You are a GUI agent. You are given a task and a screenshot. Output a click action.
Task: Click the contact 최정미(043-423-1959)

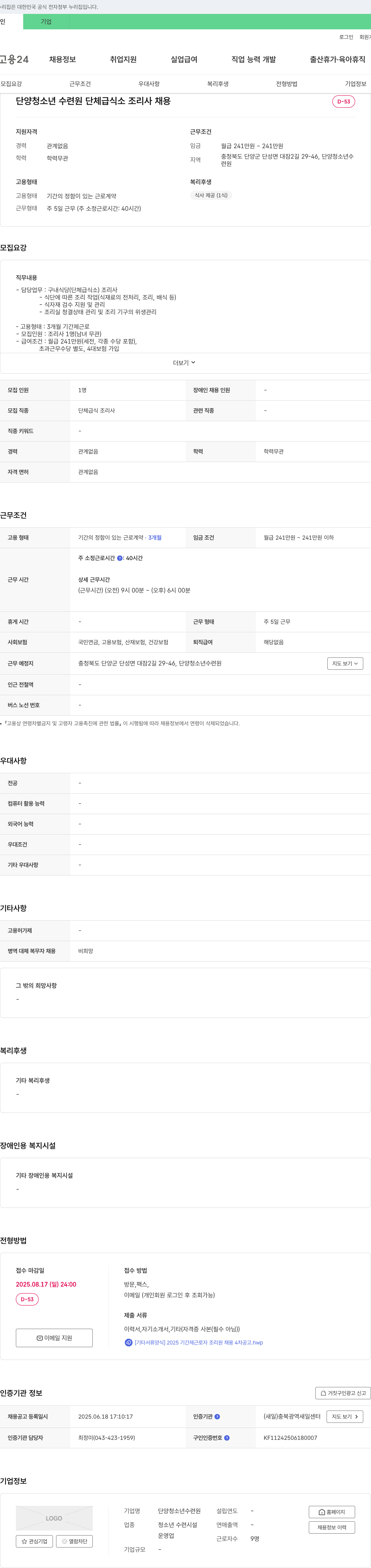(107, 1438)
